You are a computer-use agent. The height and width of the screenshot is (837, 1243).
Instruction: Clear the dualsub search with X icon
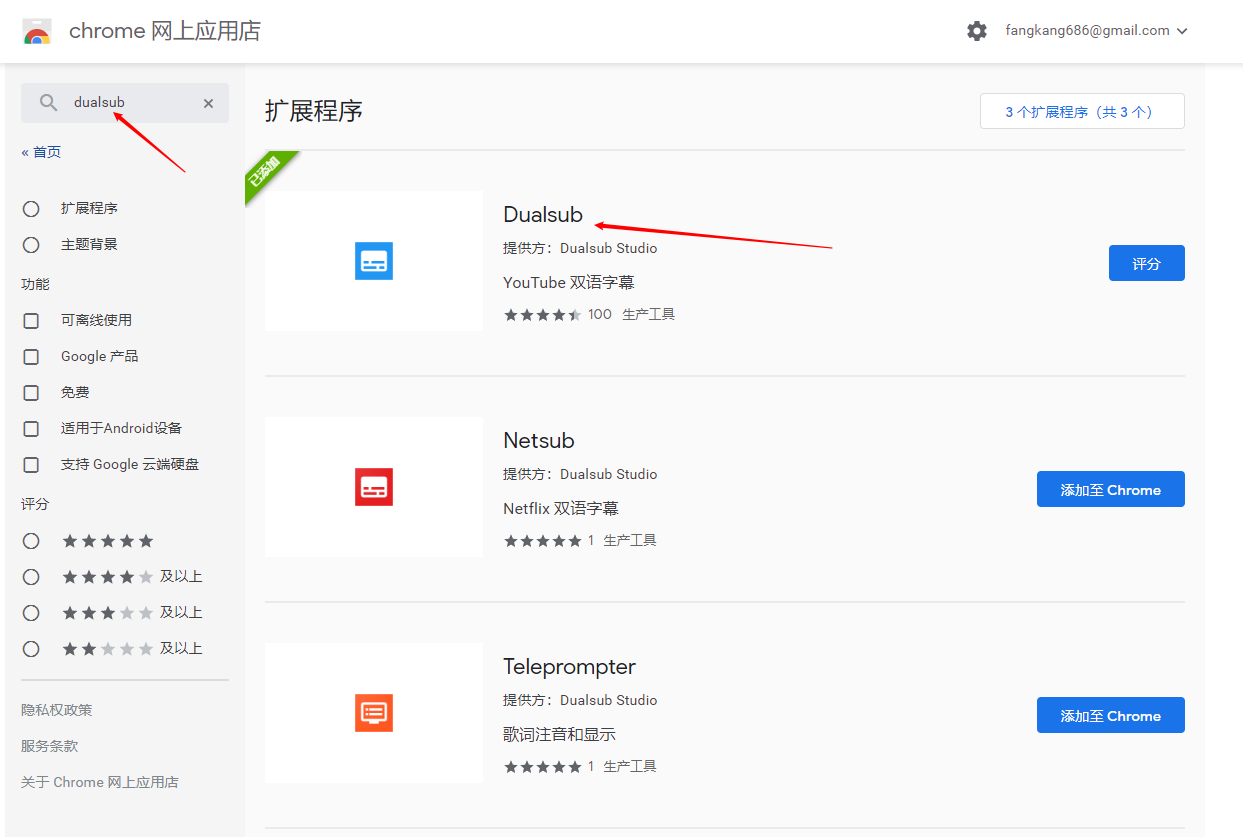coord(208,103)
